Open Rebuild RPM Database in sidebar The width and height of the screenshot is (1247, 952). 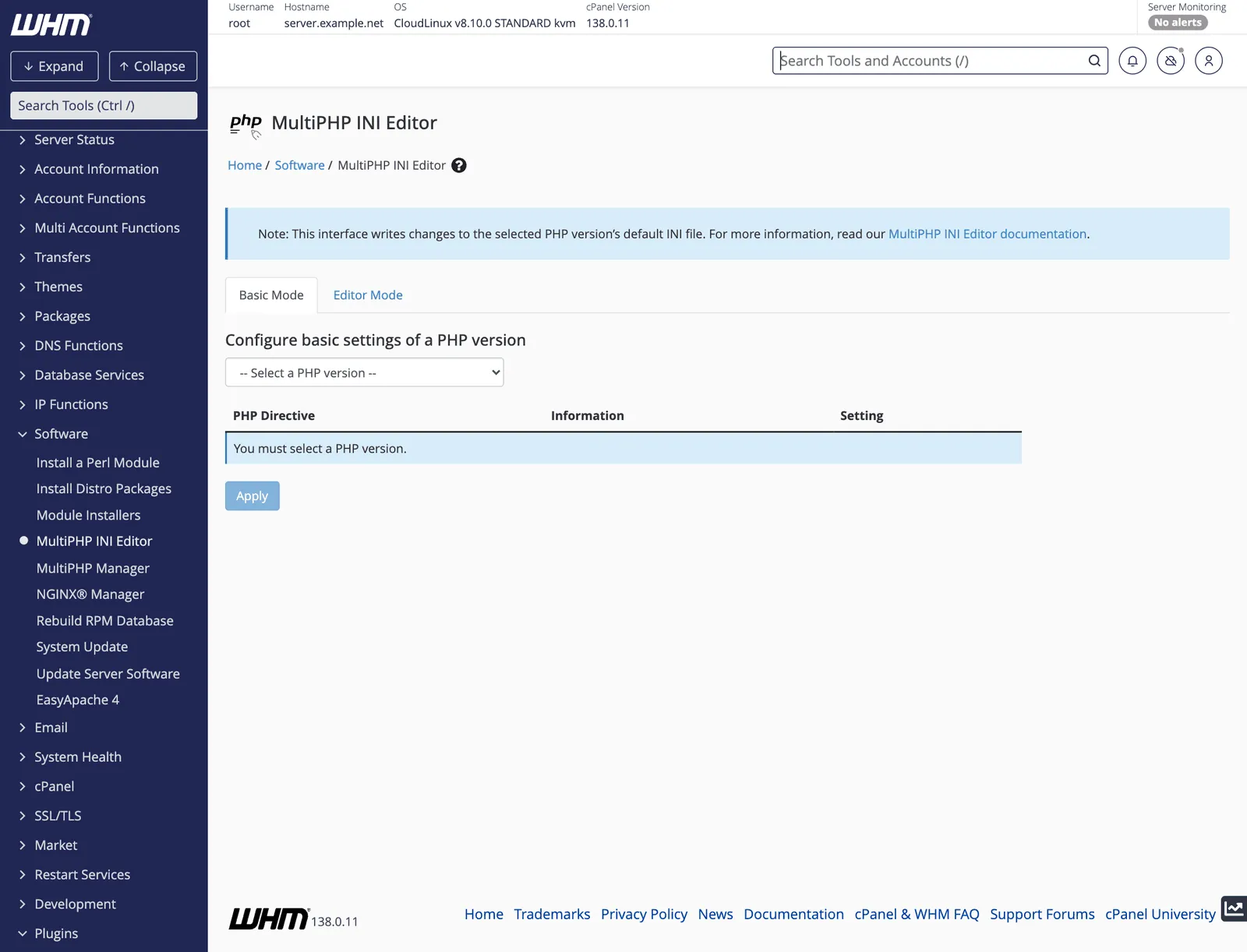coord(104,621)
